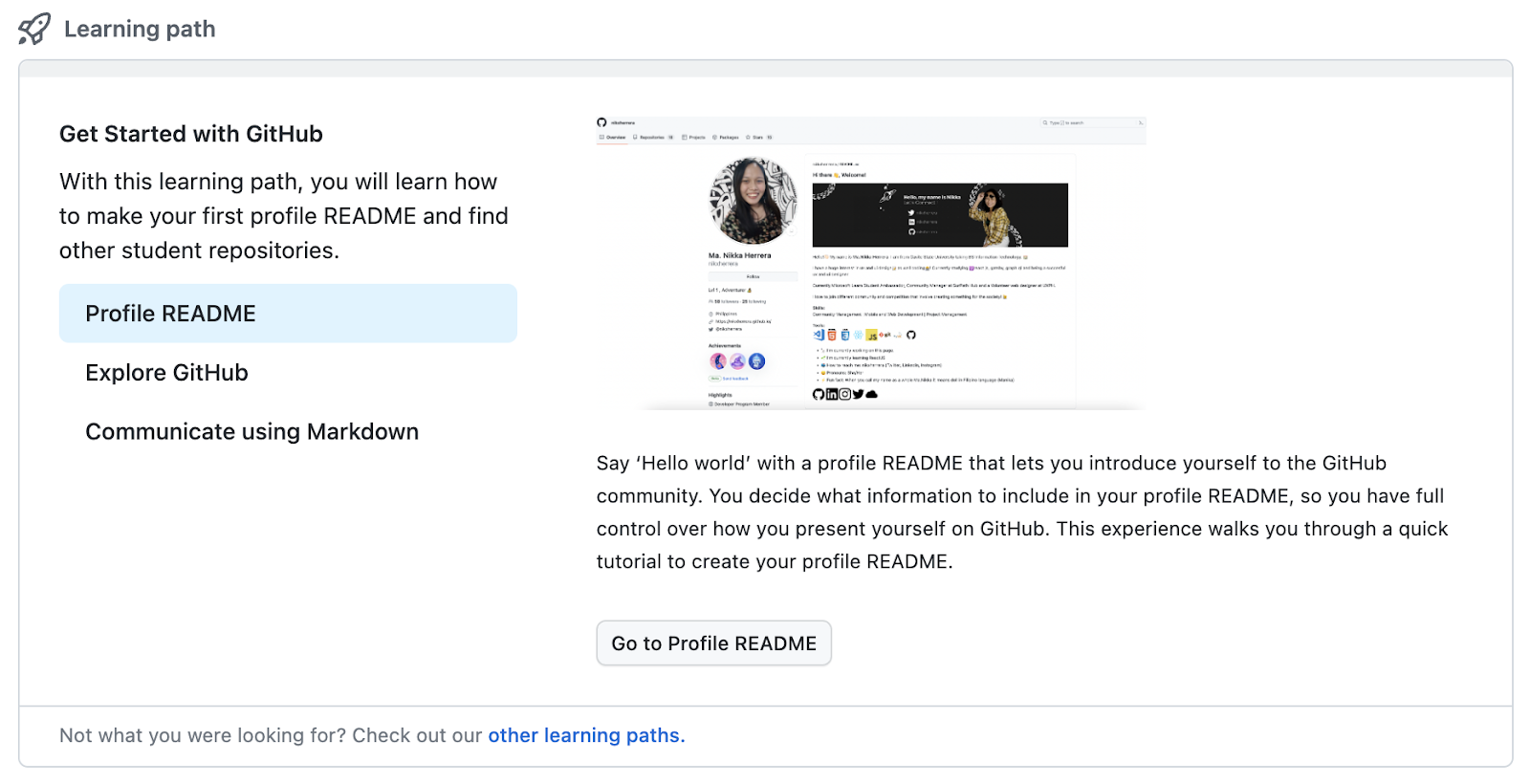Select the Profile README tab
Screen dimensions: 1530x784
click(x=288, y=314)
